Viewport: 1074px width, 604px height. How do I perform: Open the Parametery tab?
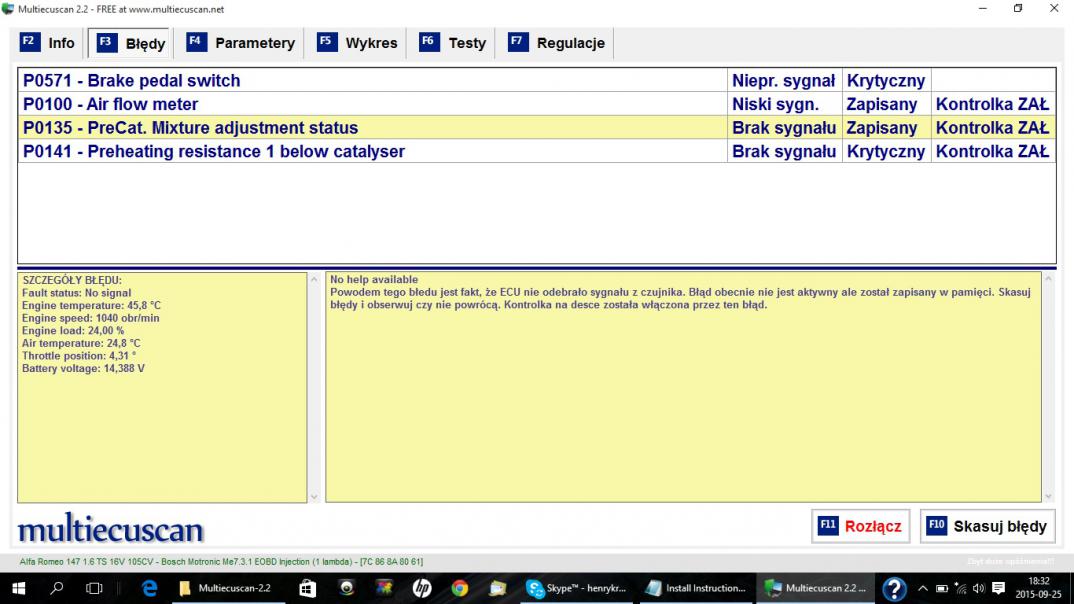pyautogui.click(x=240, y=43)
